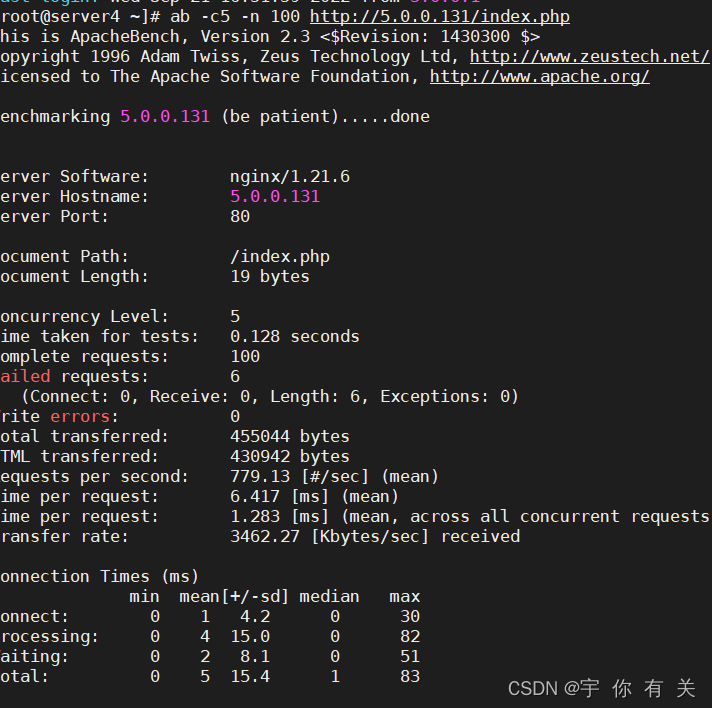Click the Connection Times (ms) heading
712x708 pixels.
point(99,577)
